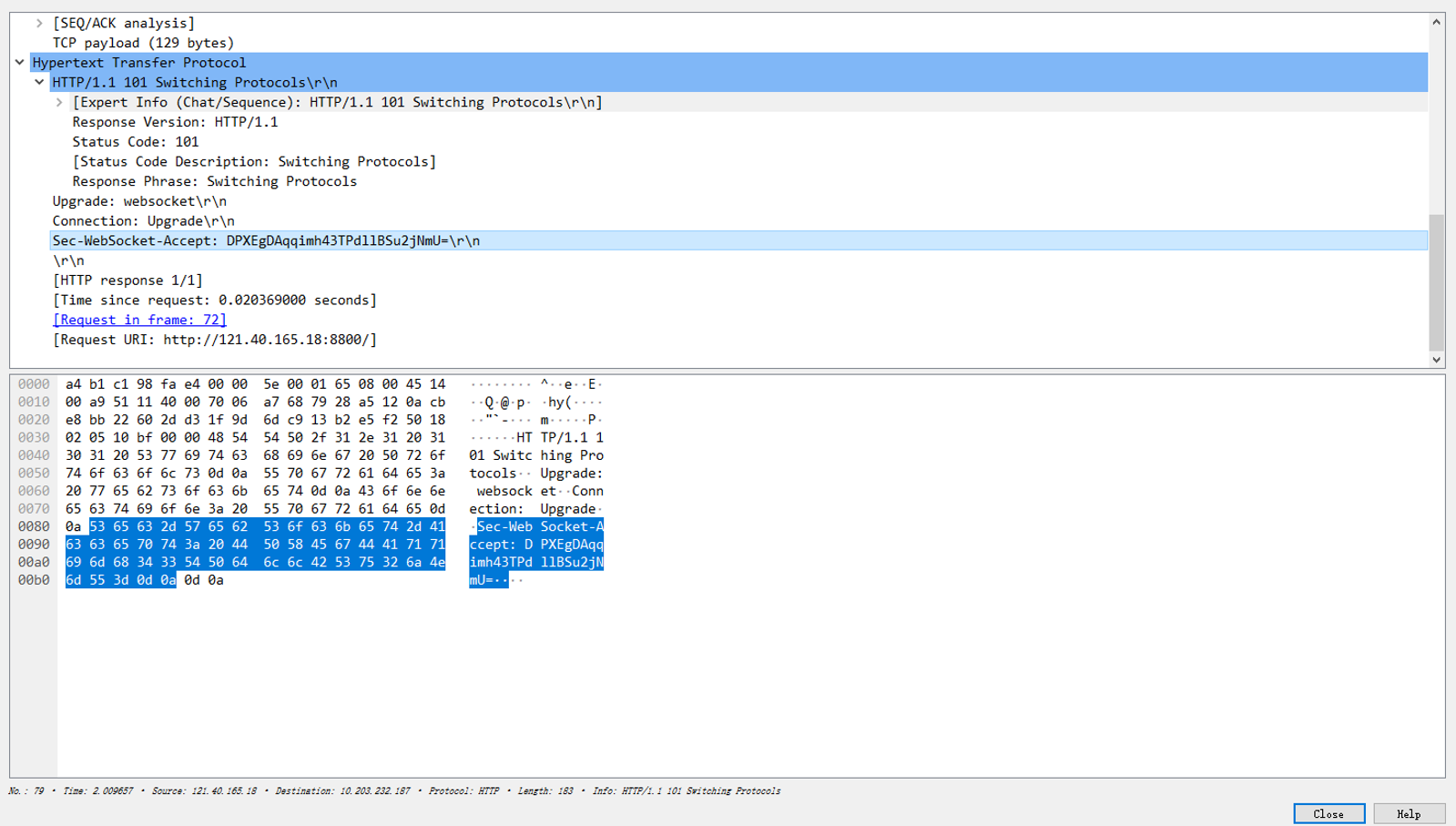
Task: Click hex offset 0050 in bytes pane
Action: pos(34,474)
